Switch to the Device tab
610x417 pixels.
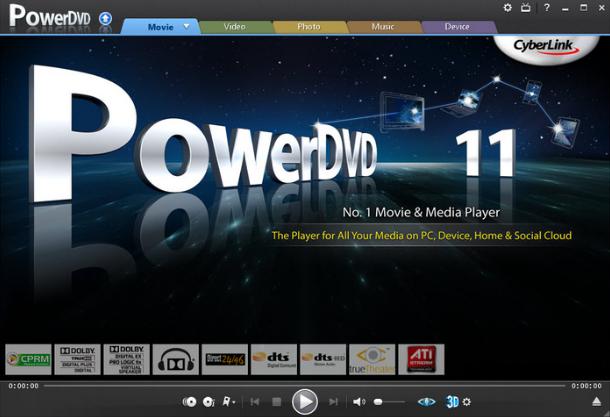pyautogui.click(x=457, y=27)
